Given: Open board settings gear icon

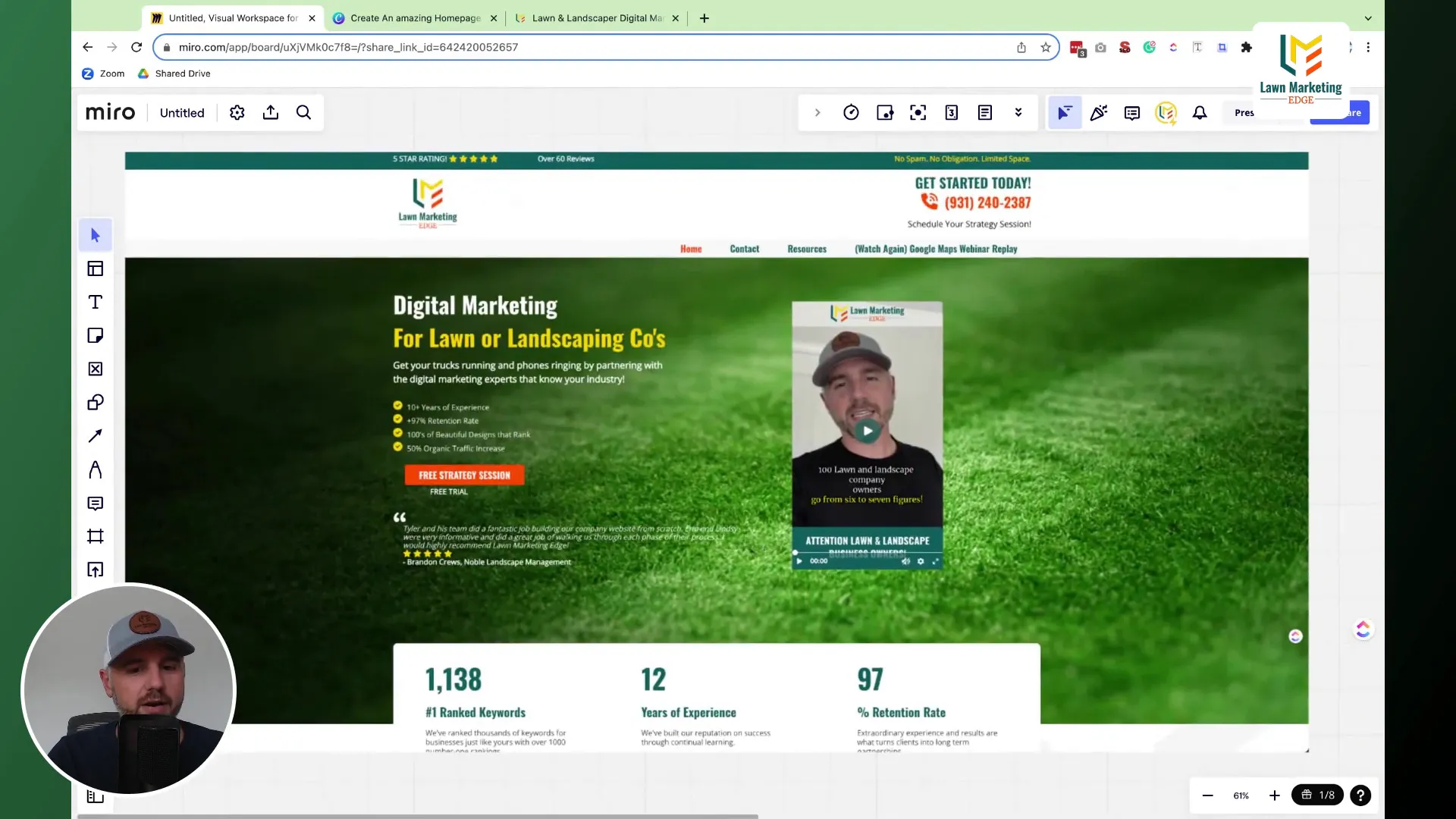Looking at the screenshot, I should pyautogui.click(x=237, y=112).
